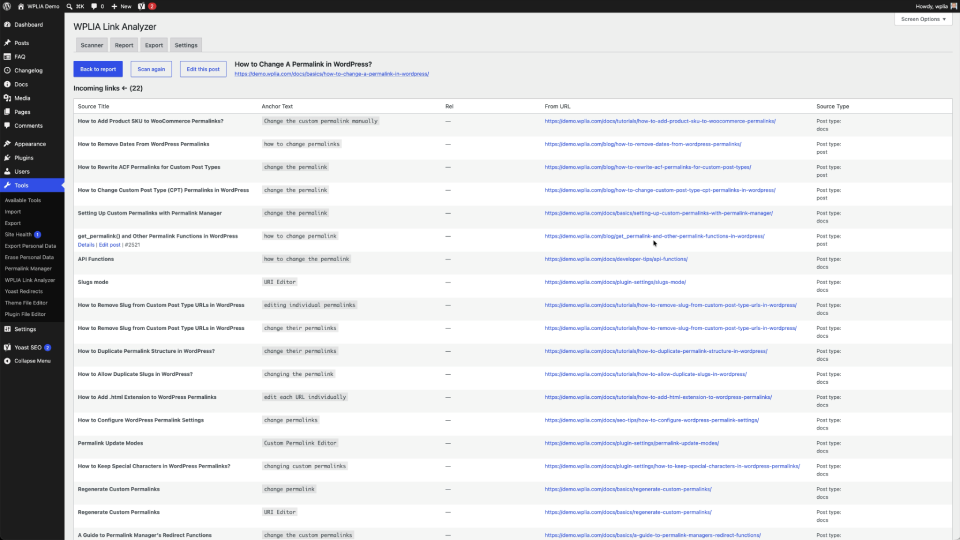Open the WPLIA Demo site home link
The image size is (960, 540).
[x=38, y=6]
